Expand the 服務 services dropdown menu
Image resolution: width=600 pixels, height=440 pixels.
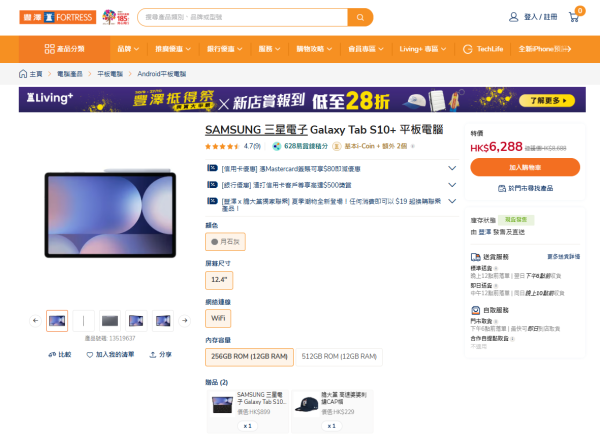click(x=269, y=49)
